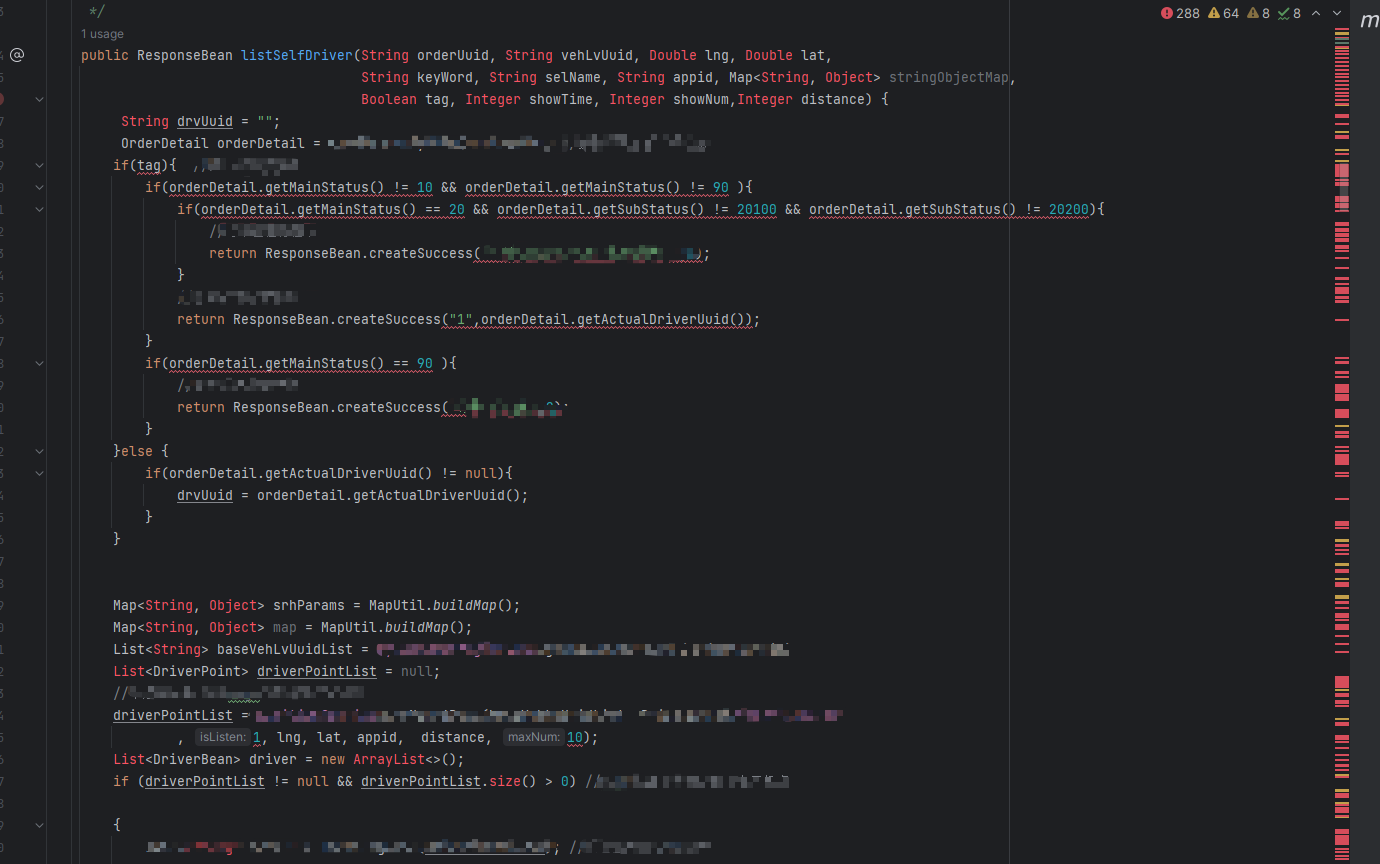Fold the getActualDriverUuid() != null if block

point(39,473)
